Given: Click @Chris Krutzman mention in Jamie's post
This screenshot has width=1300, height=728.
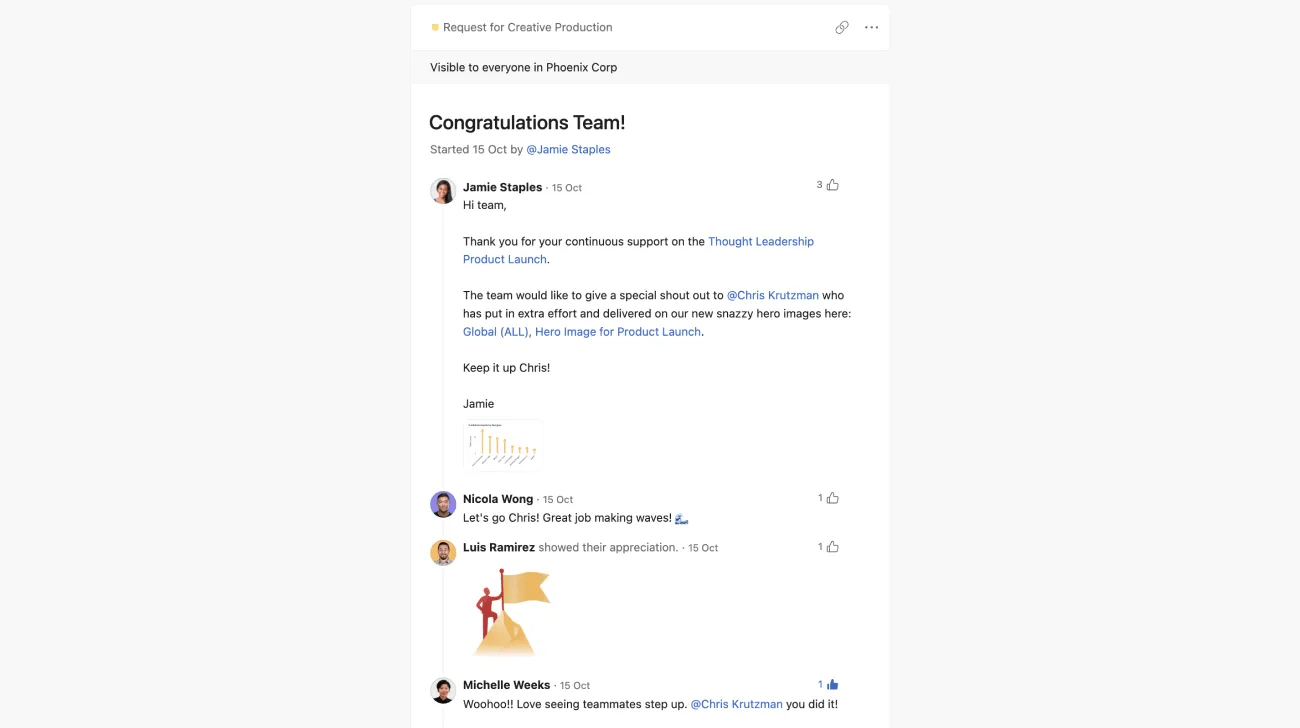Looking at the screenshot, I should pyautogui.click(x=773, y=295).
